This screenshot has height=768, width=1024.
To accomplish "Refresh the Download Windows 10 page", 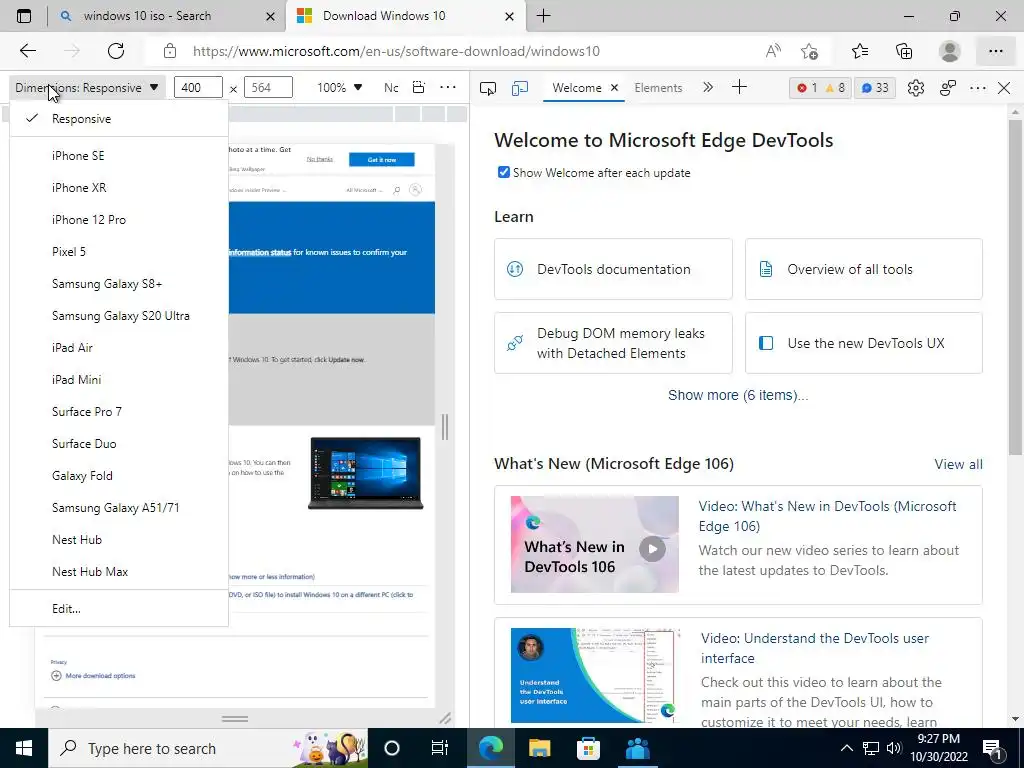I will [116, 51].
